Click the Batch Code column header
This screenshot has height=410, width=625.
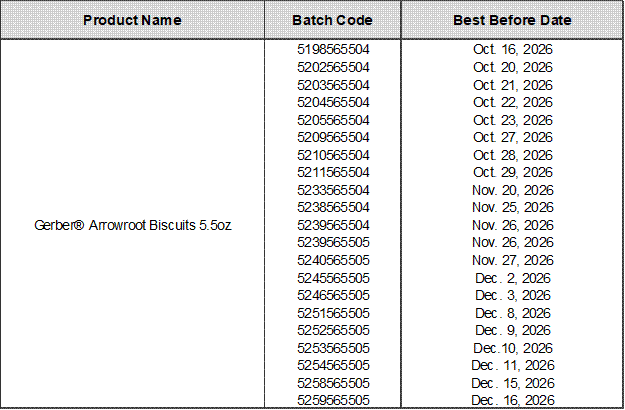click(333, 20)
